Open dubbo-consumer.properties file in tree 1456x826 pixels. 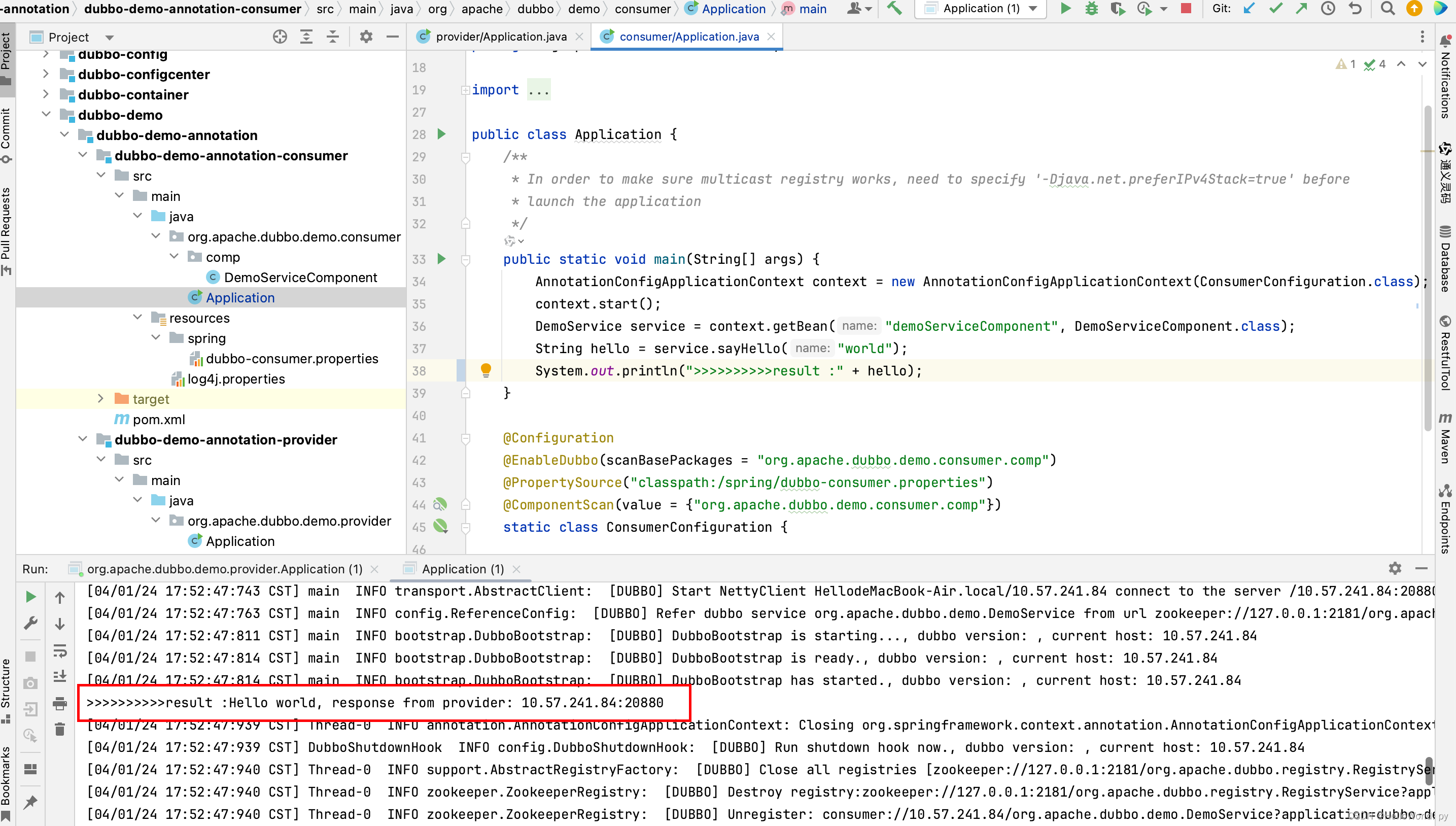coord(292,359)
